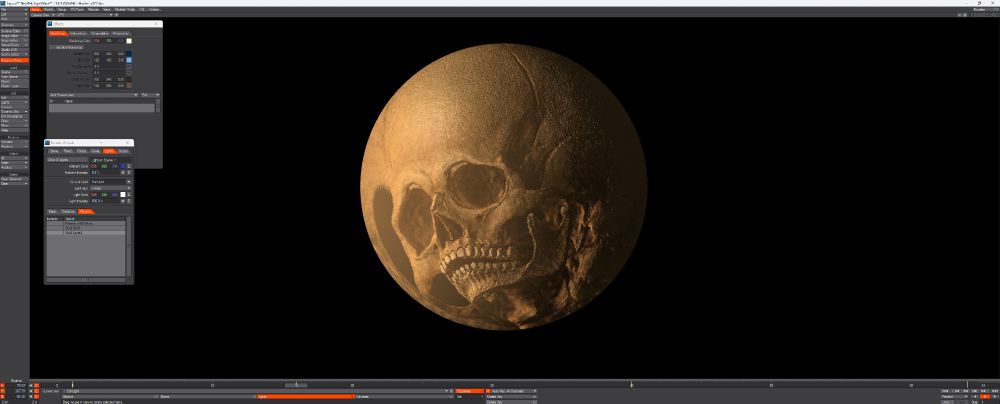The height and width of the screenshot is (404, 1000).
Task: Switch to Camera tab in Render Globals
Action: 95,151
